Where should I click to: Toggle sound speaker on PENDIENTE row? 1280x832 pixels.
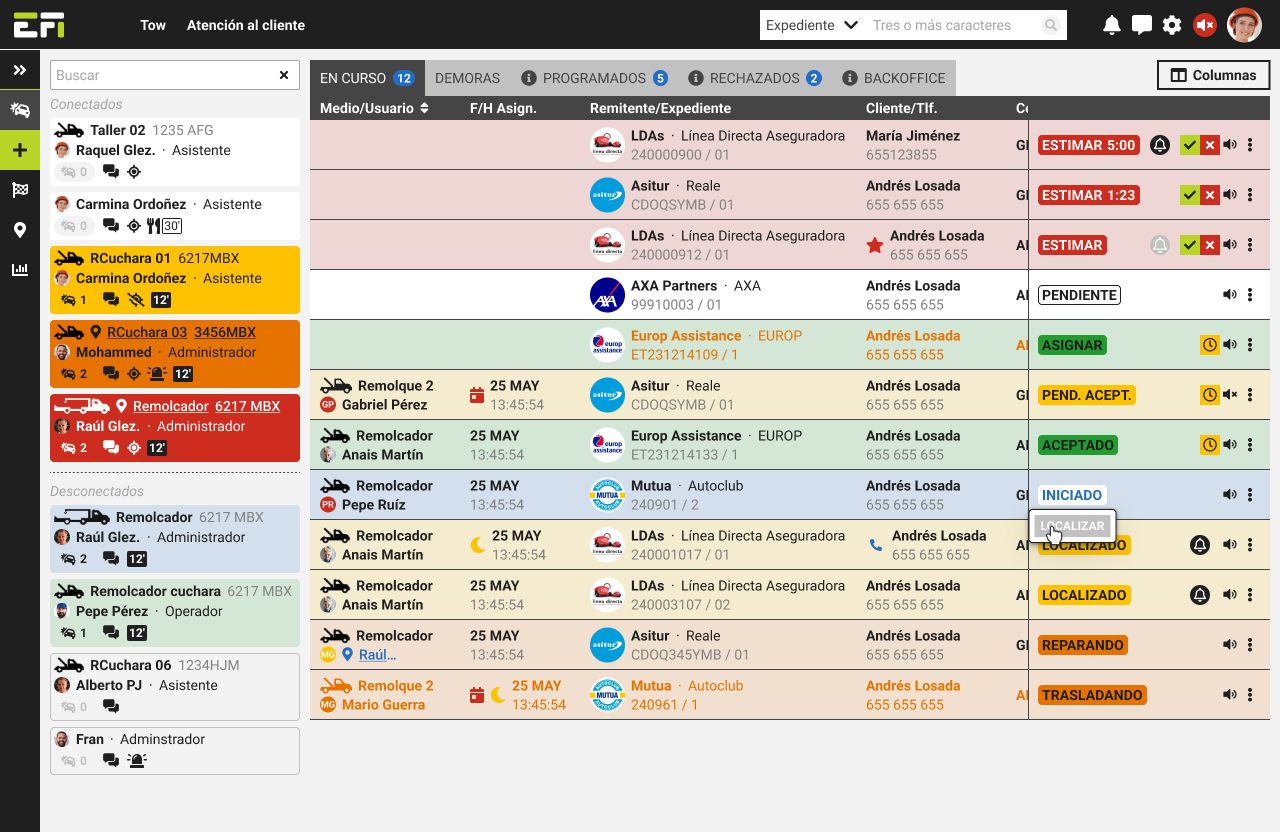(1230, 295)
